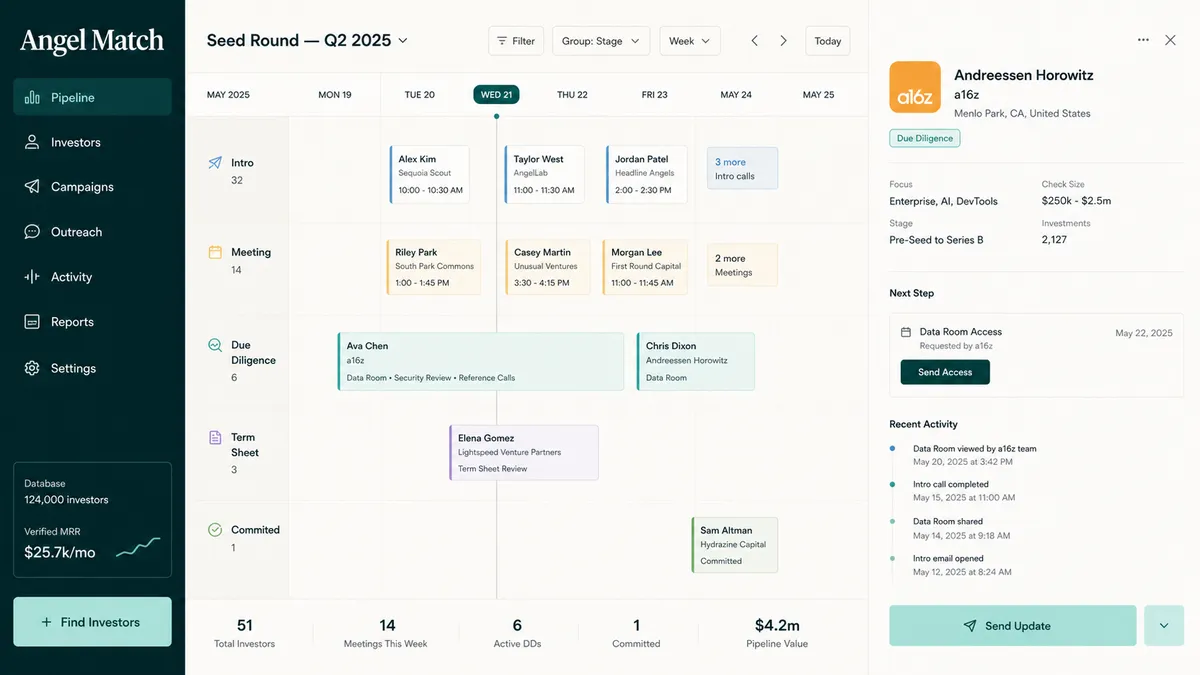Jump to Today
1200x675 pixels.
click(x=828, y=41)
